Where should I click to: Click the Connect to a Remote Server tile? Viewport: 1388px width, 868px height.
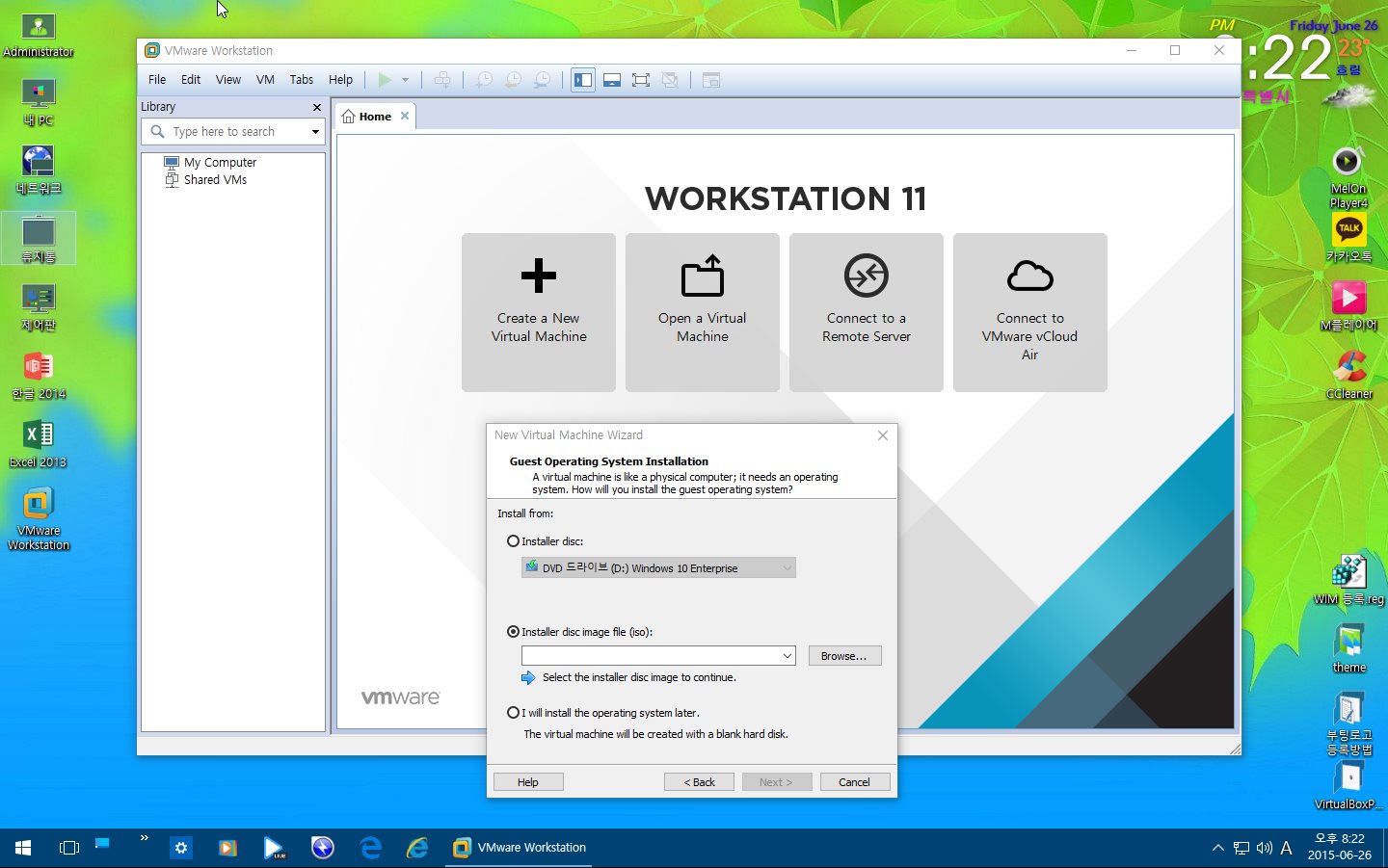point(867,312)
